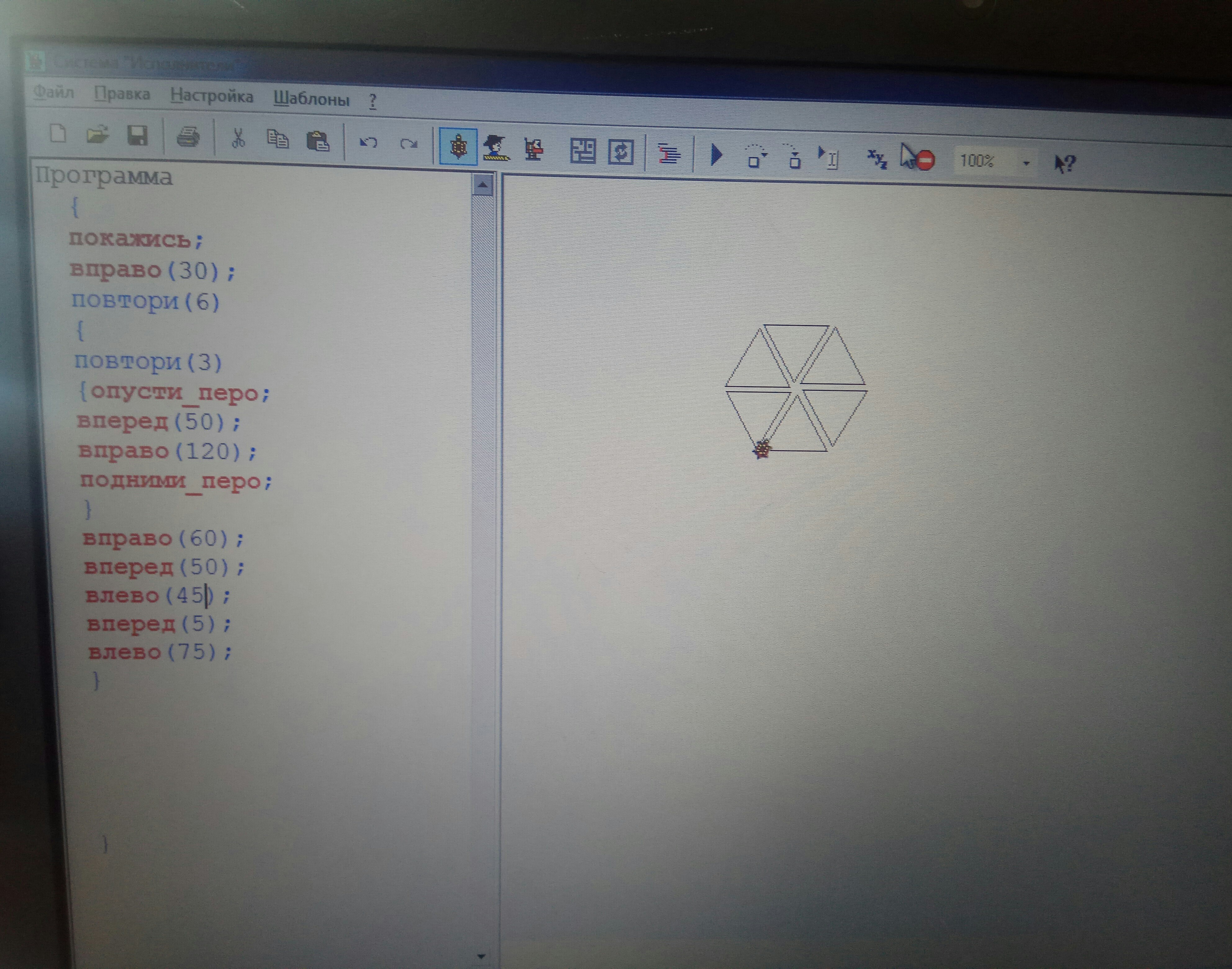1232x969 pixels.
Task: Click the Run program play arrow
Action: (x=716, y=155)
